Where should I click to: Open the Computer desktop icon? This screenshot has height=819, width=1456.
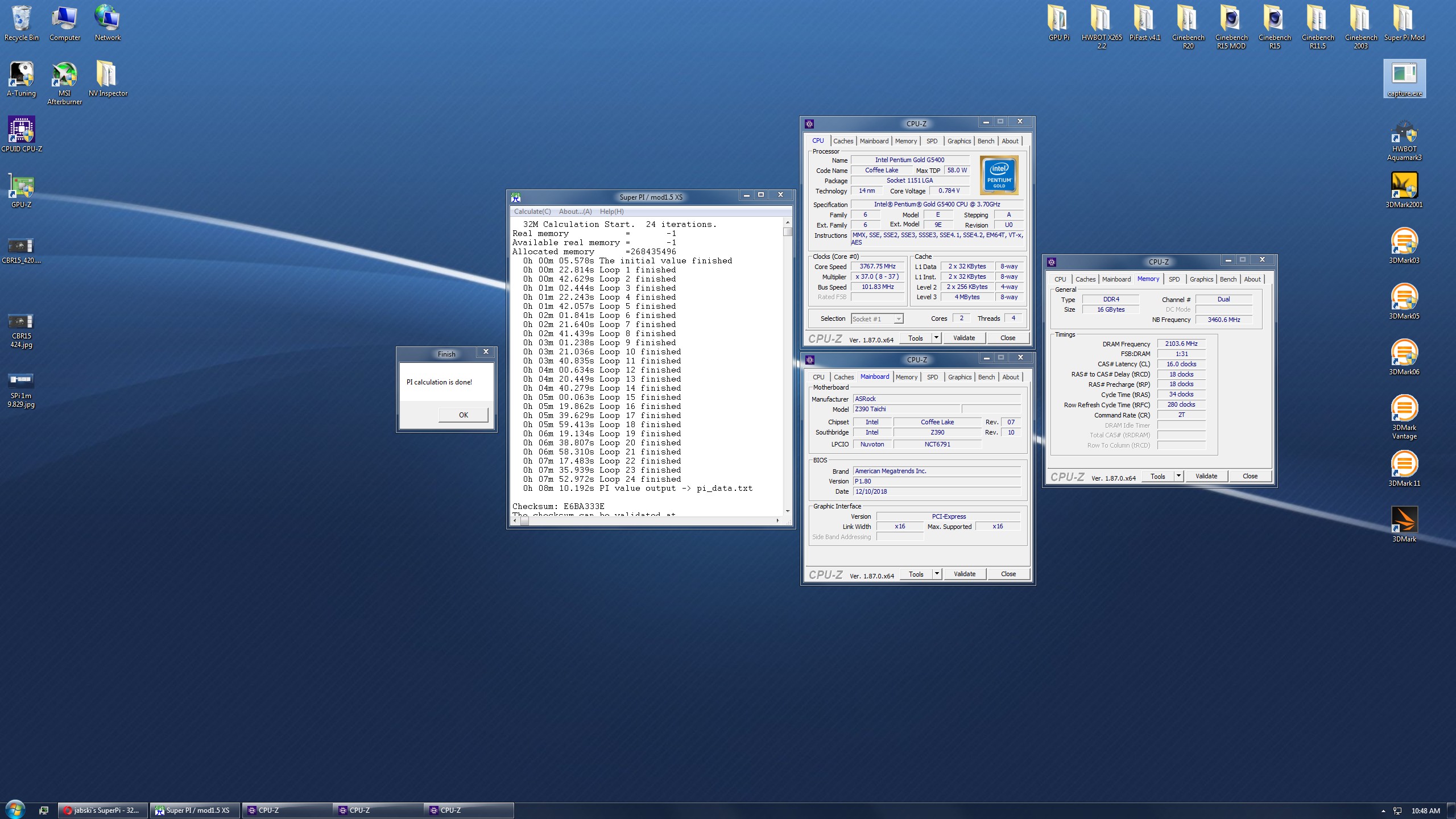[65, 23]
